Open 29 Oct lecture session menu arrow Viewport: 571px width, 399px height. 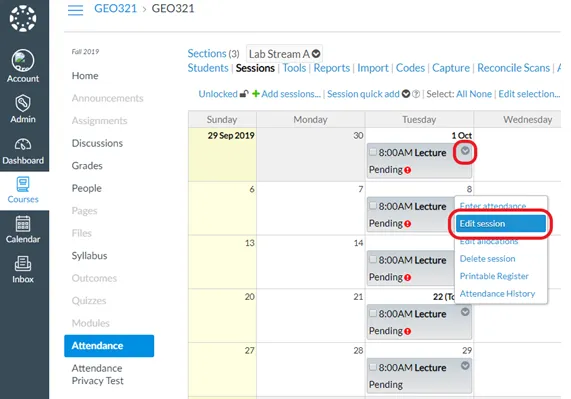(465, 366)
